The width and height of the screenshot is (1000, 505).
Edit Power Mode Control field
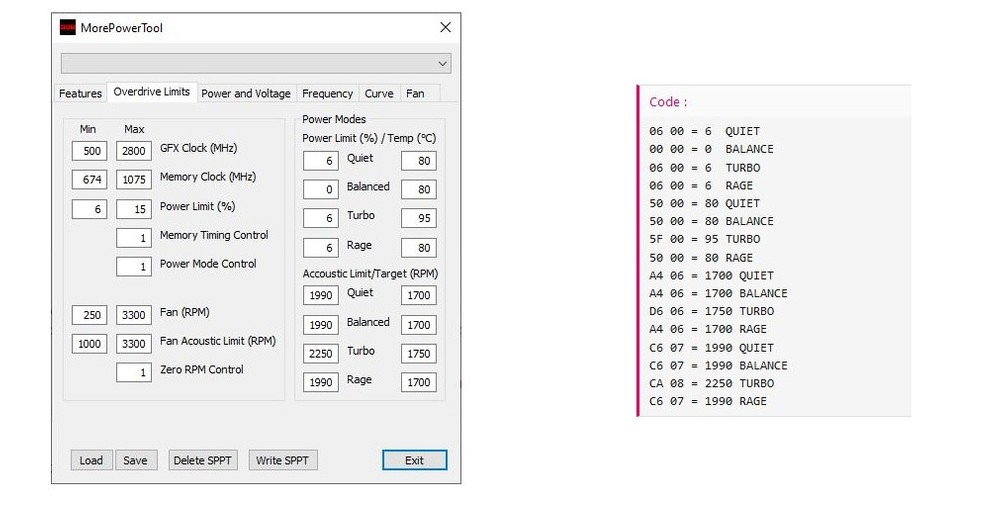134,267
